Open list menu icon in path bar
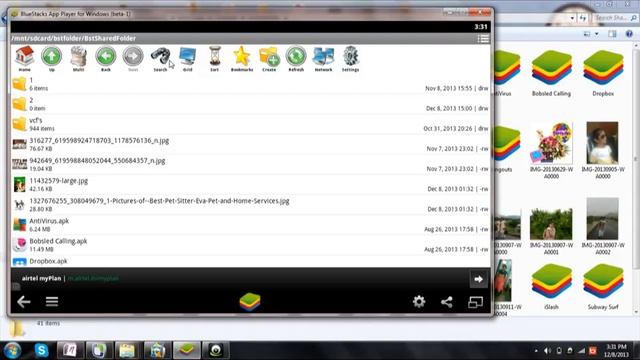The image size is (640, 360). click(x=483, y=38)
